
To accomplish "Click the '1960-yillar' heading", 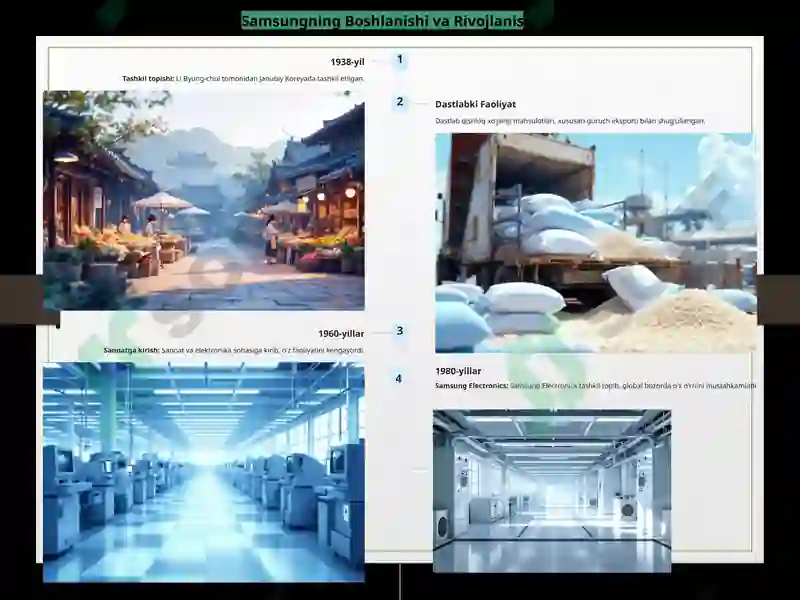I will click(x=341, y=334).
